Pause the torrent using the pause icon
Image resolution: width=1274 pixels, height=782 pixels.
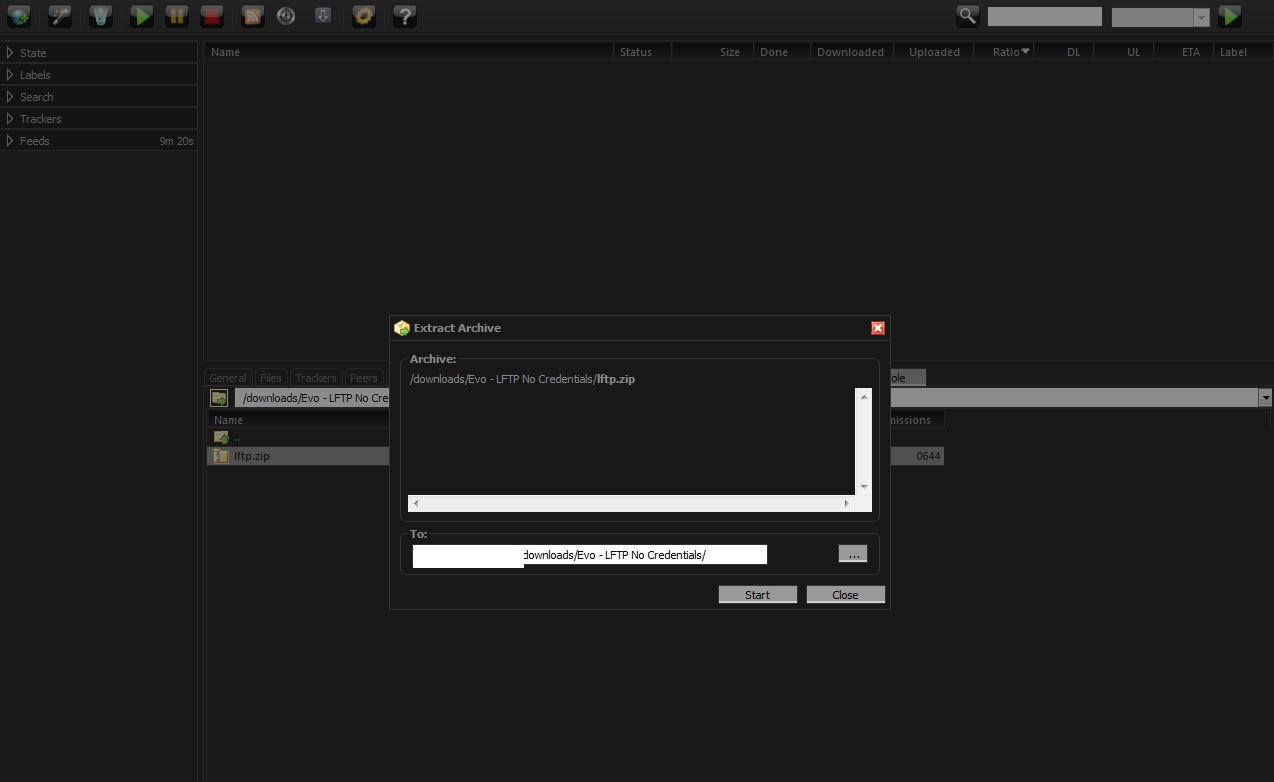click(x=177, y=16)
